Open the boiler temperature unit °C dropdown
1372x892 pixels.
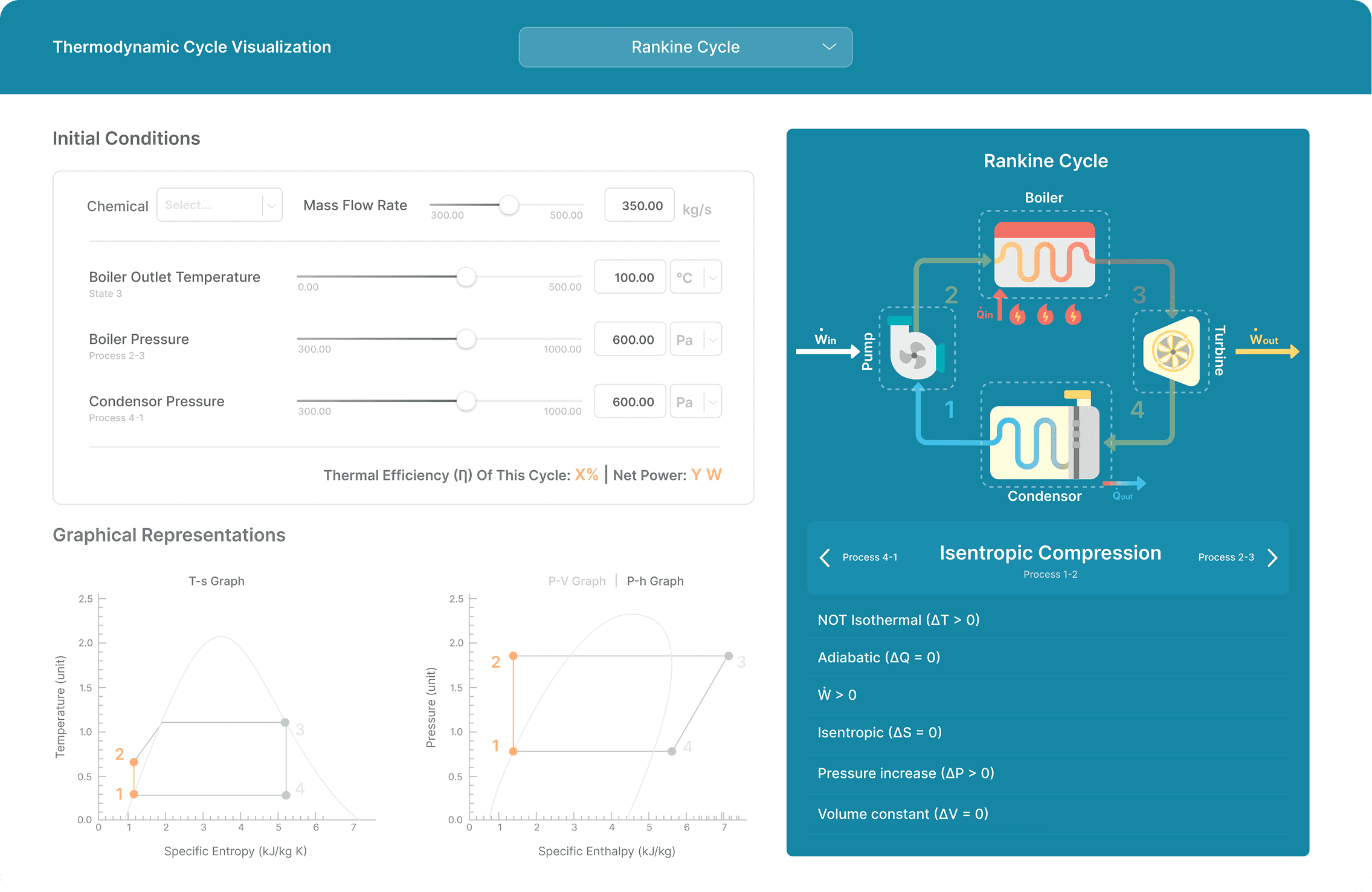(696, 277)
